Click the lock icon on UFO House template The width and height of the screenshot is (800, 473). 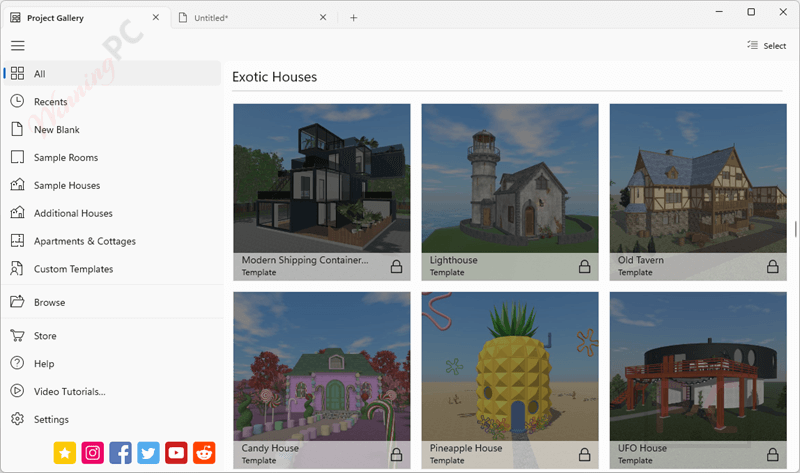773,454
